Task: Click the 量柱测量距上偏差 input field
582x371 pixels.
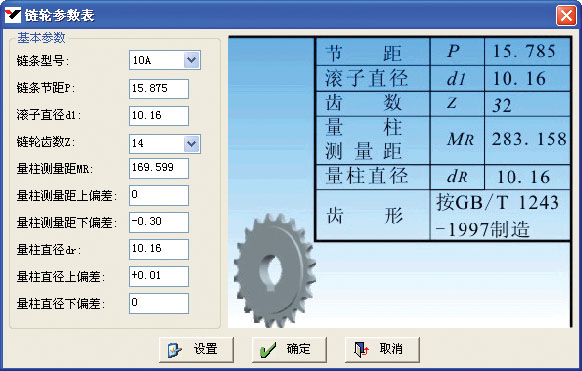Action: click(x=159, y=195)
